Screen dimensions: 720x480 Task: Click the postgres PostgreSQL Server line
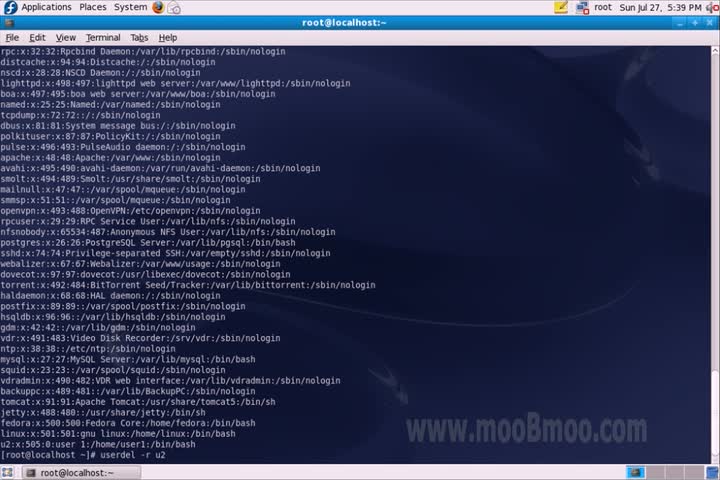[x=148, y=243]
